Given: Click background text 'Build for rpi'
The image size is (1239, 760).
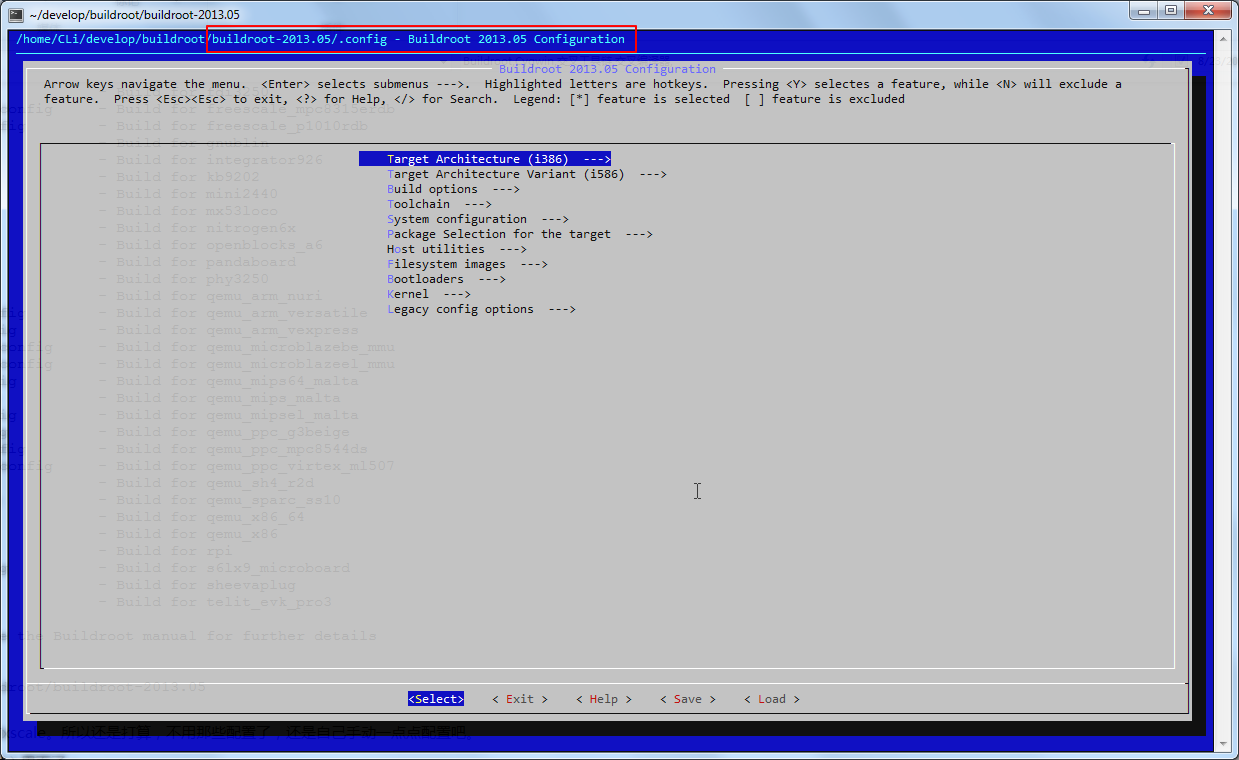Looking at the screenshot, I should [174, 551].
